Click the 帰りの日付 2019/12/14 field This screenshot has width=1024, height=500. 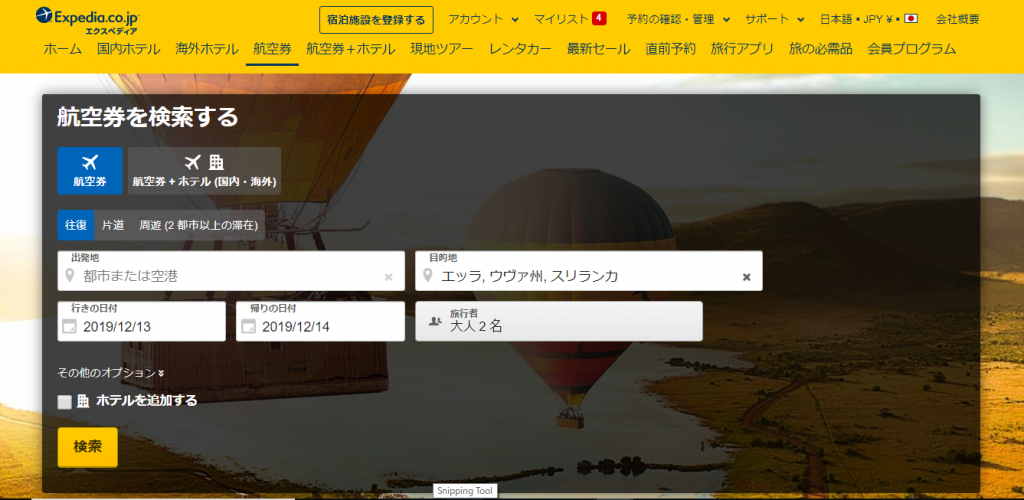coord(320,321)
